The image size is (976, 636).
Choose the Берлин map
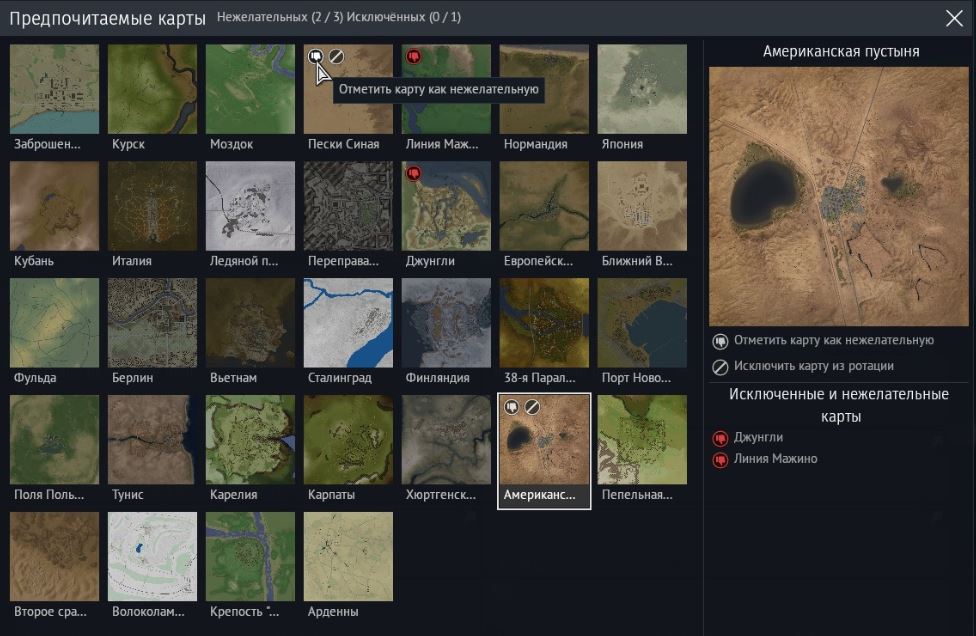click(x=152, y=323)
